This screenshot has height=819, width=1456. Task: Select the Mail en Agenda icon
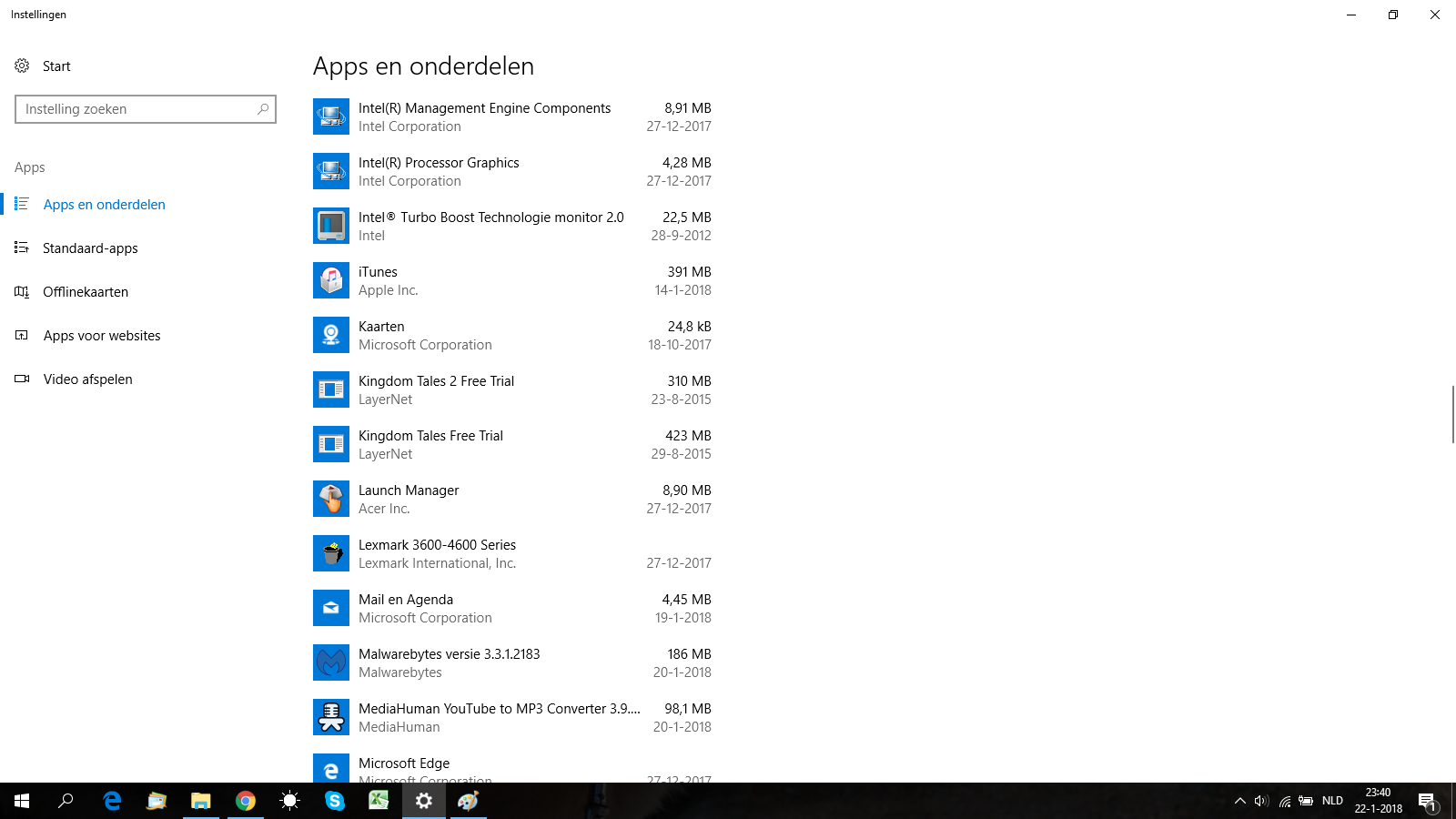tap(331, 608)
